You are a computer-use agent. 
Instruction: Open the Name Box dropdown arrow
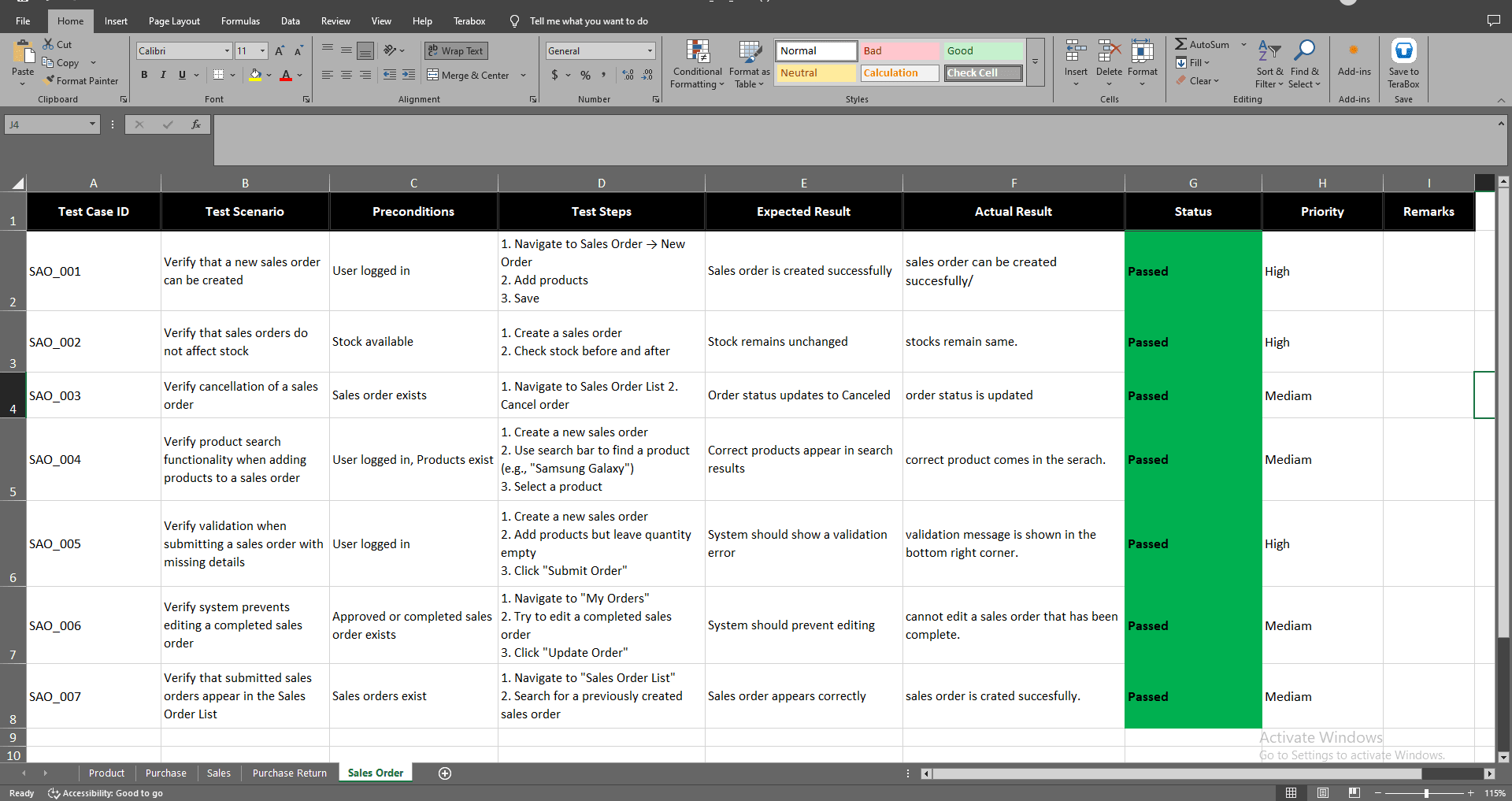(92, 124)
